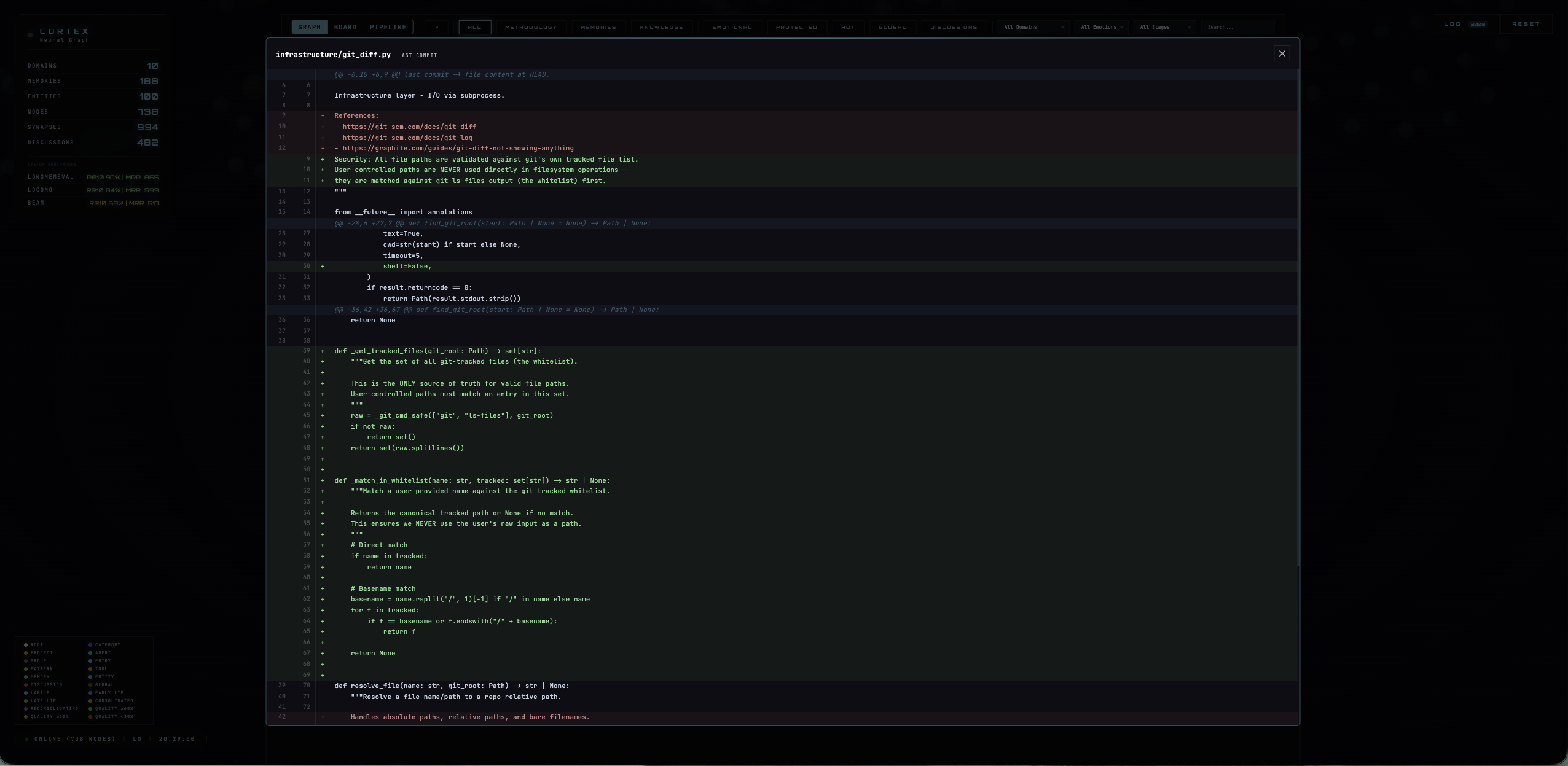Screen dimensions: 1568x766
Task: Switch to the PIPELINE view tab
Action: tap(388, 27)
